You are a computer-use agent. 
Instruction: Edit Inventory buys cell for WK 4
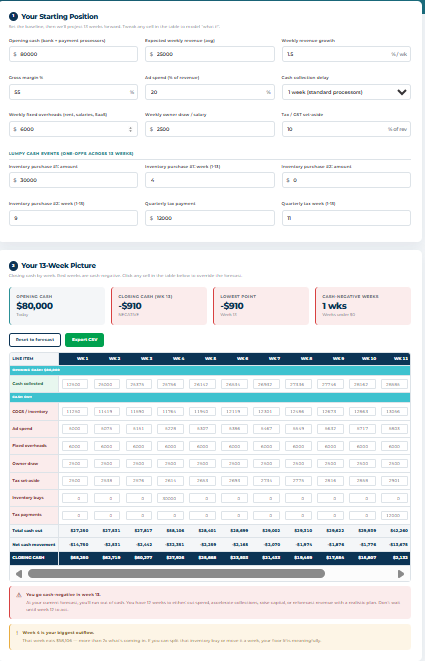pyautogui.click(x=170, y=498)
